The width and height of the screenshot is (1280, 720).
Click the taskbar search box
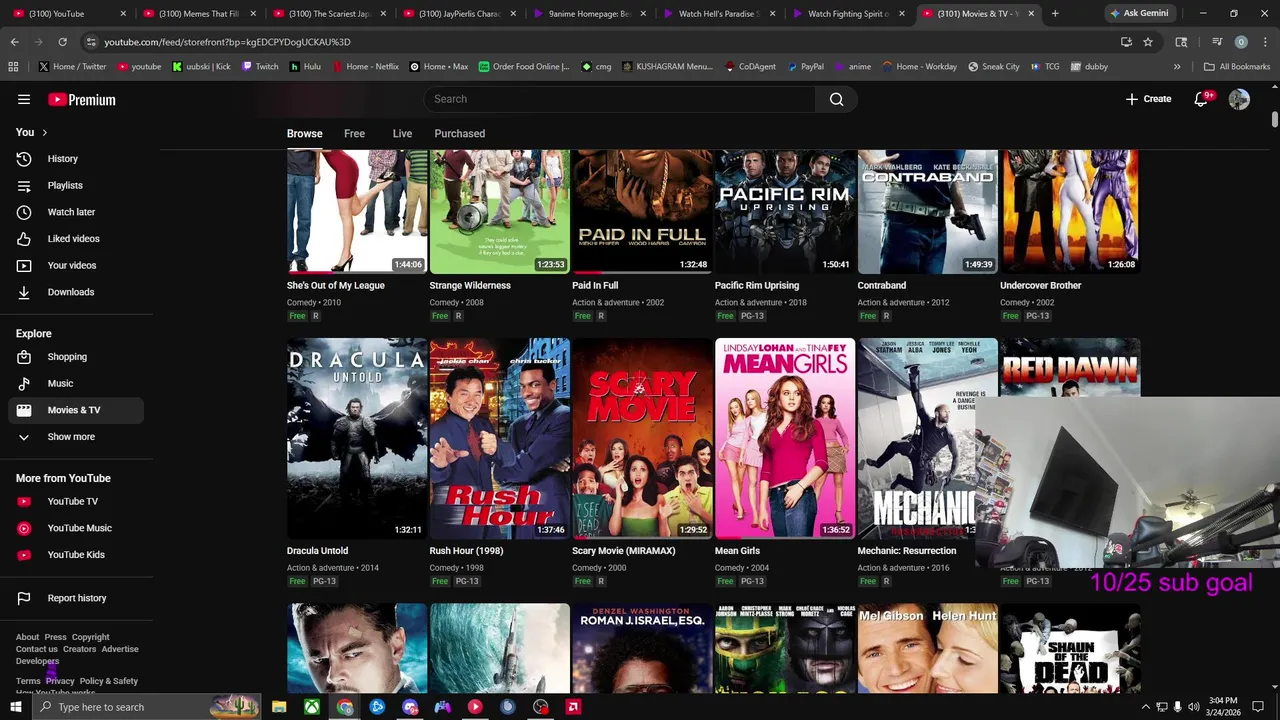tap(146, 707)
